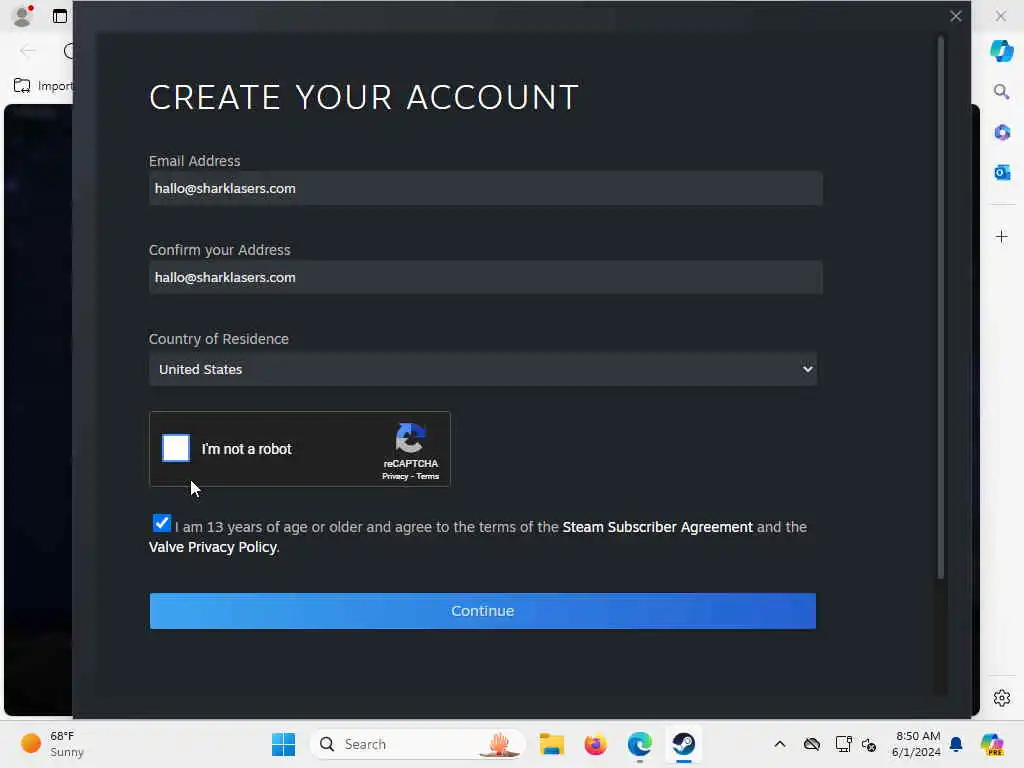Open notifications bell icon
This screenshot has width=1024, height=768.
tap(956, 744)
